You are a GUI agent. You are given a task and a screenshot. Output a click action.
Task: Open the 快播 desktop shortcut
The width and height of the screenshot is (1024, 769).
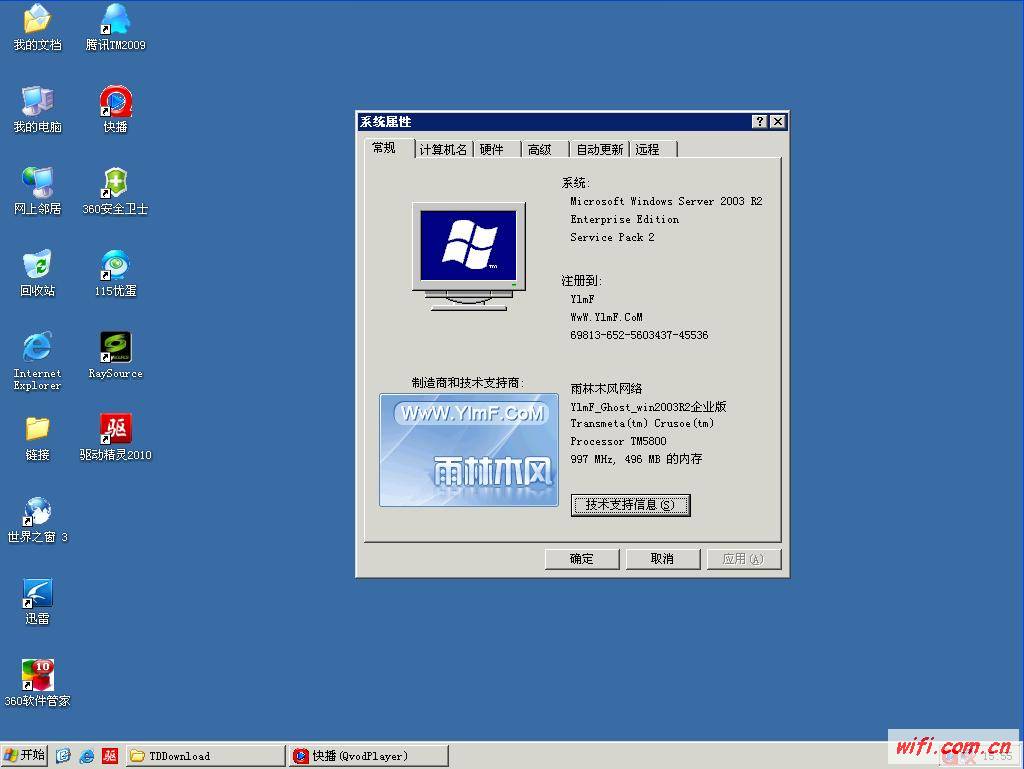116,109
